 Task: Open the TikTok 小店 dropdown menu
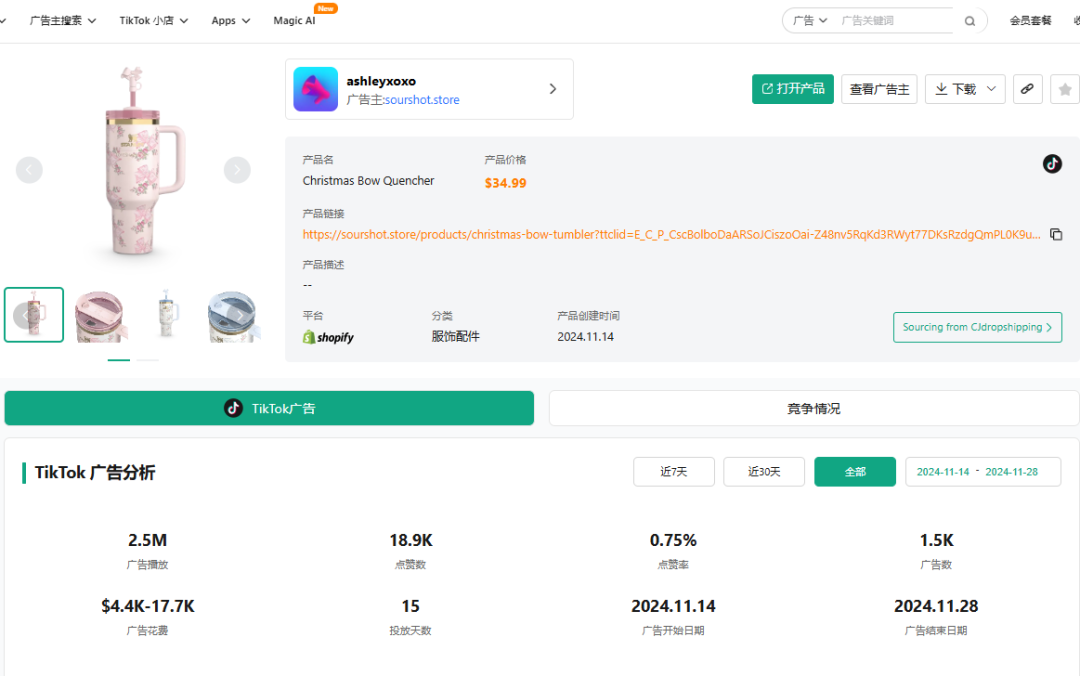pos(154,21)
